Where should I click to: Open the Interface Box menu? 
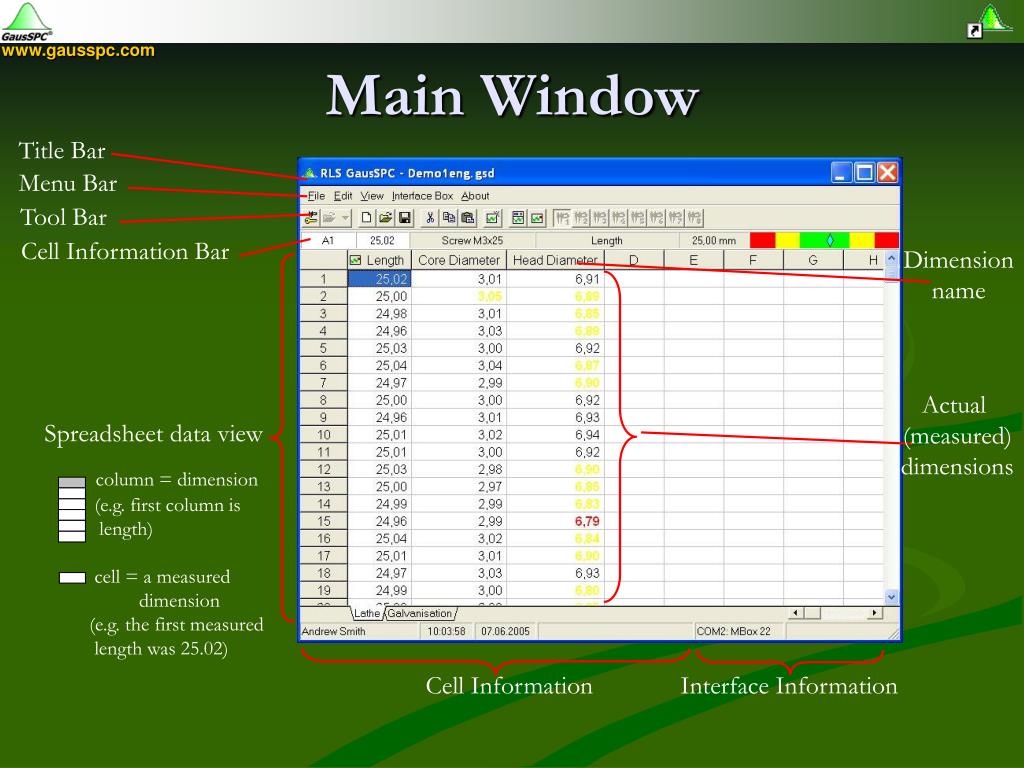pos(422,196)
